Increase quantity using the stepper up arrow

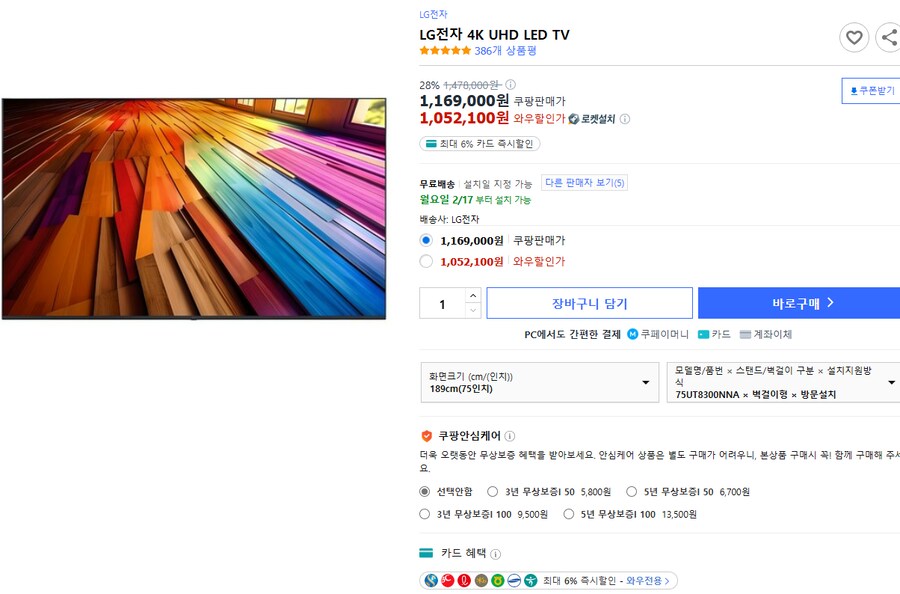(x=473, y=295)
